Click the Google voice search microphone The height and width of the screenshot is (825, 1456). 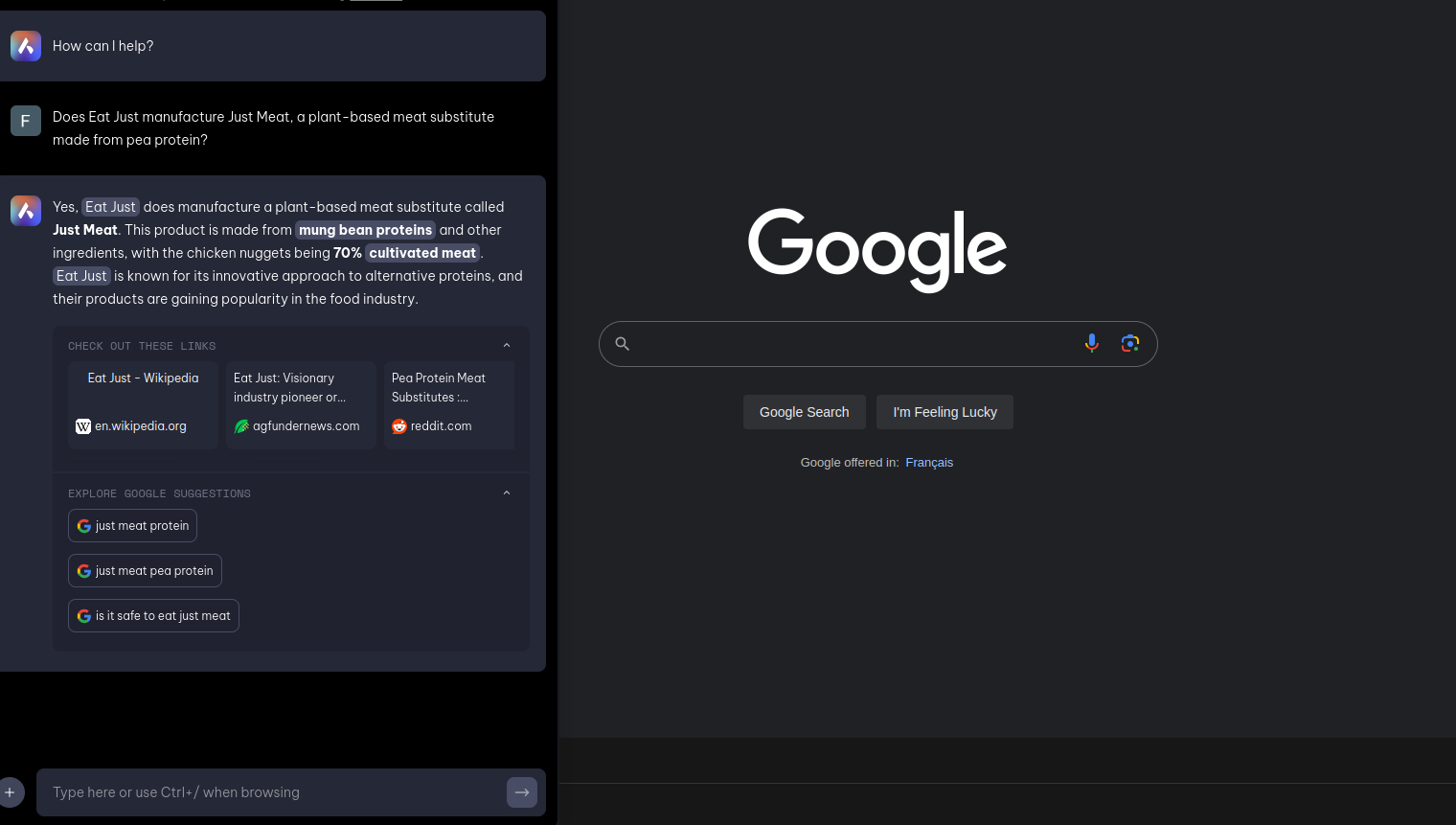(1092, 343)
